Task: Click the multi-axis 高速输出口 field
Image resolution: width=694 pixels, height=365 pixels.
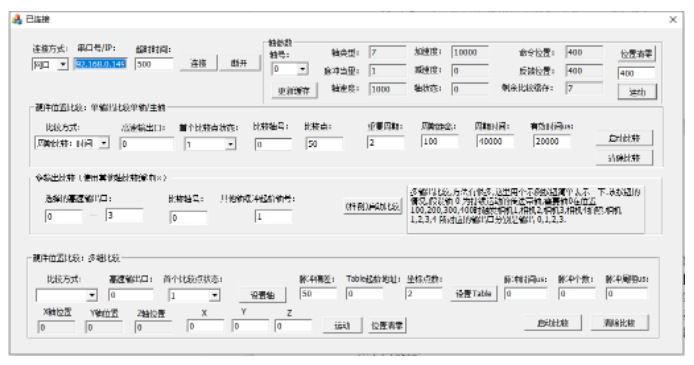Action: click(x=131, y=295)
